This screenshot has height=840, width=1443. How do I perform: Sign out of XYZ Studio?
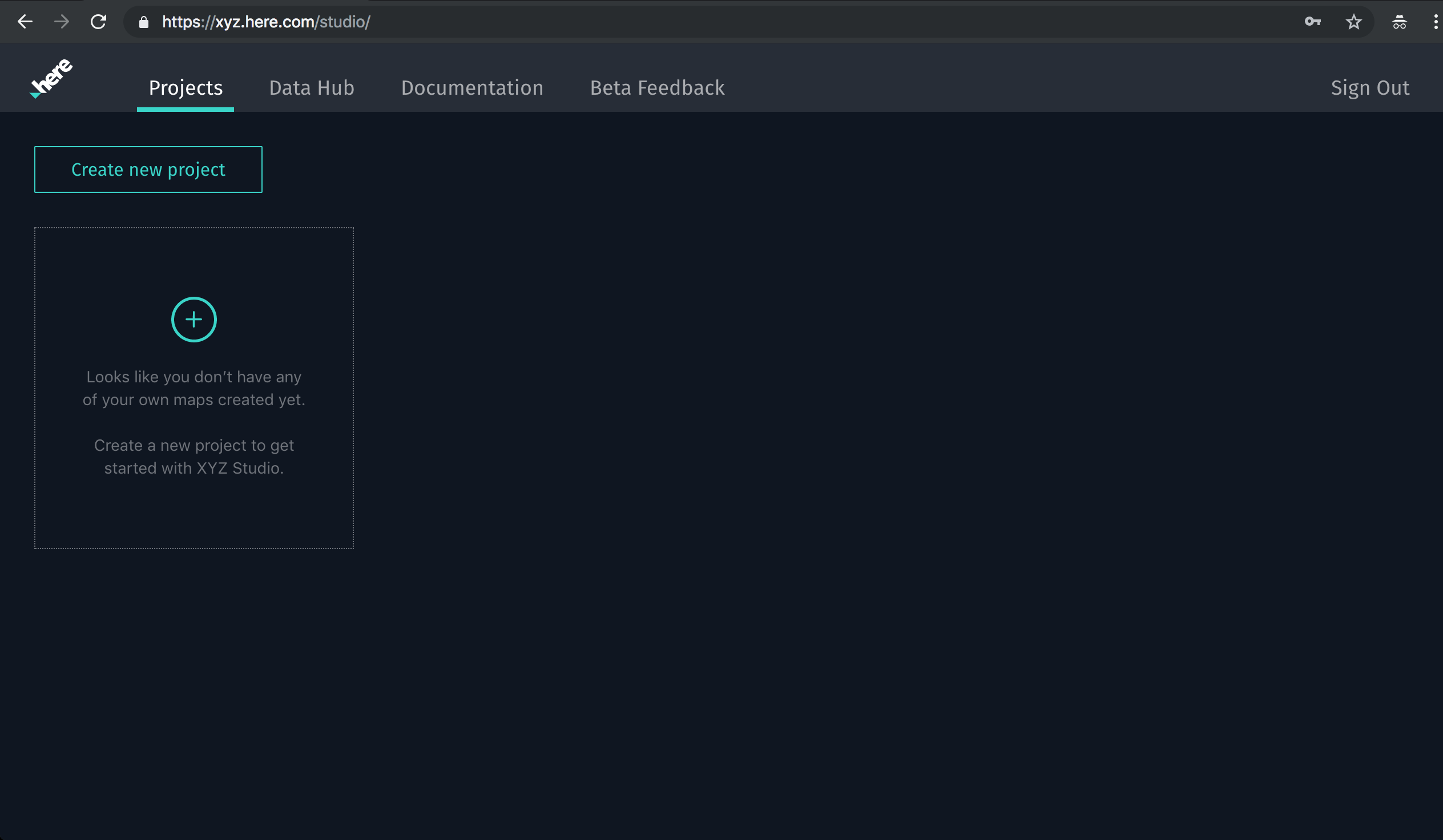[1369, 88]
